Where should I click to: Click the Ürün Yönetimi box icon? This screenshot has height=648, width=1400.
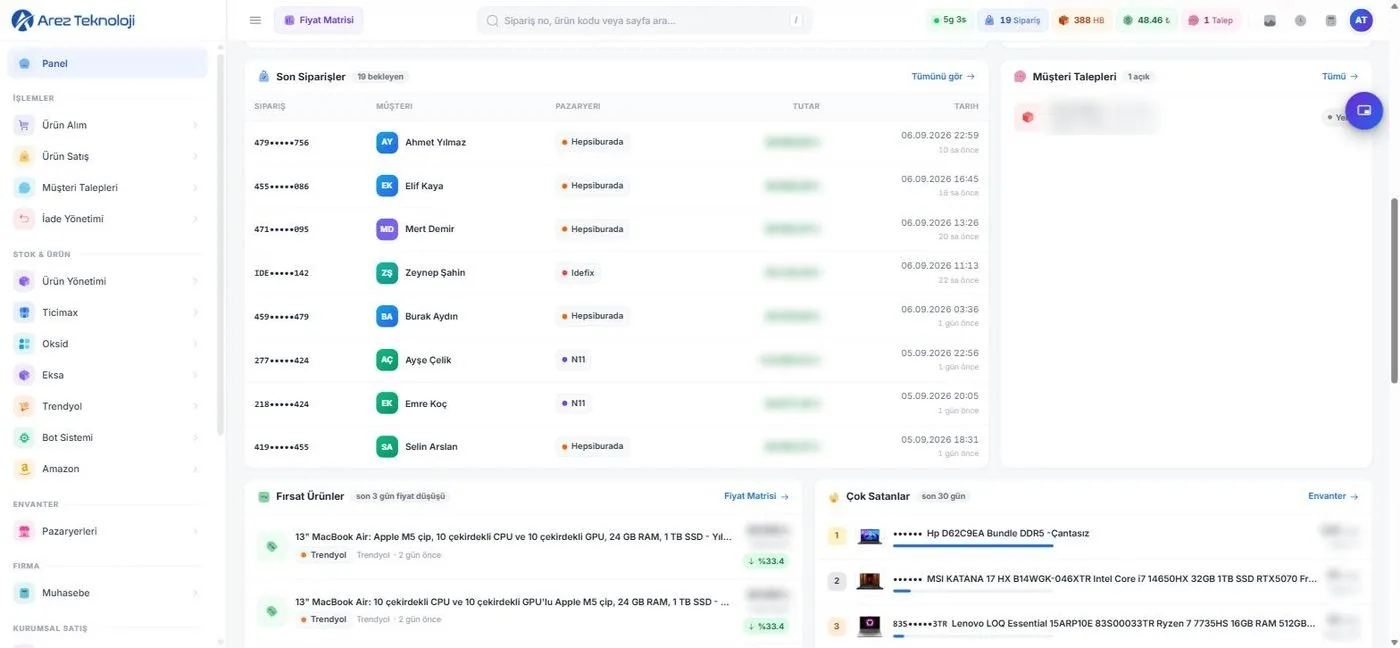(x=24, y=281)
